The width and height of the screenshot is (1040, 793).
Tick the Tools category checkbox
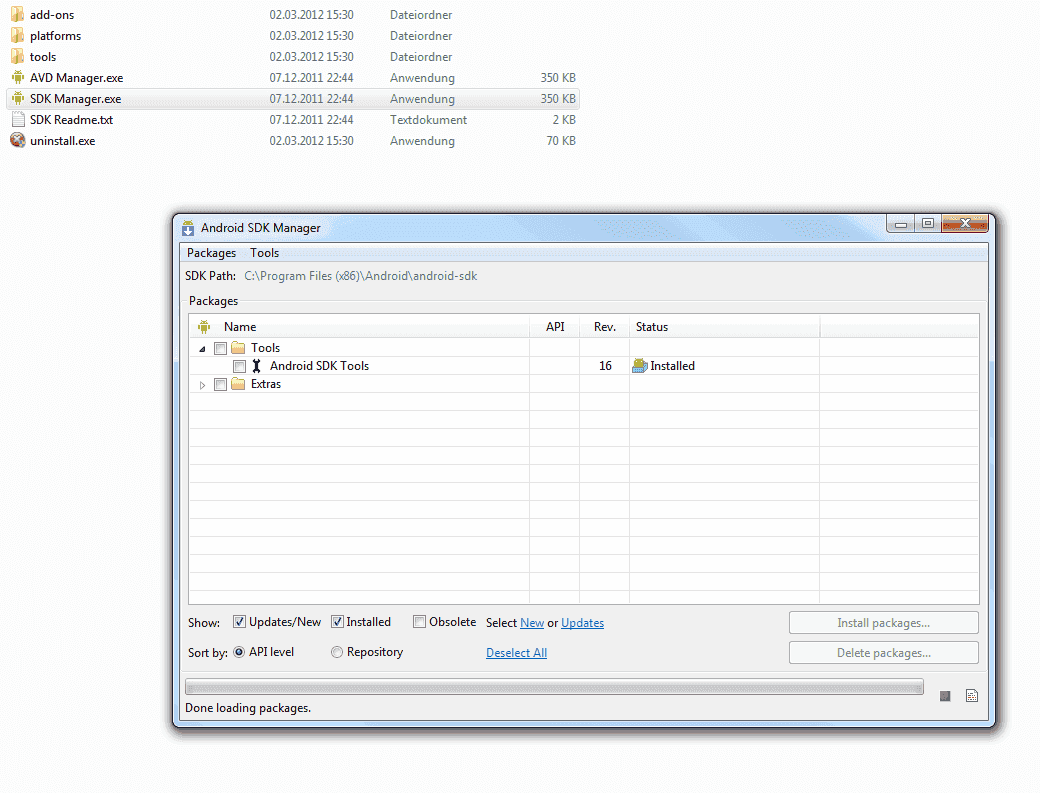221,348
